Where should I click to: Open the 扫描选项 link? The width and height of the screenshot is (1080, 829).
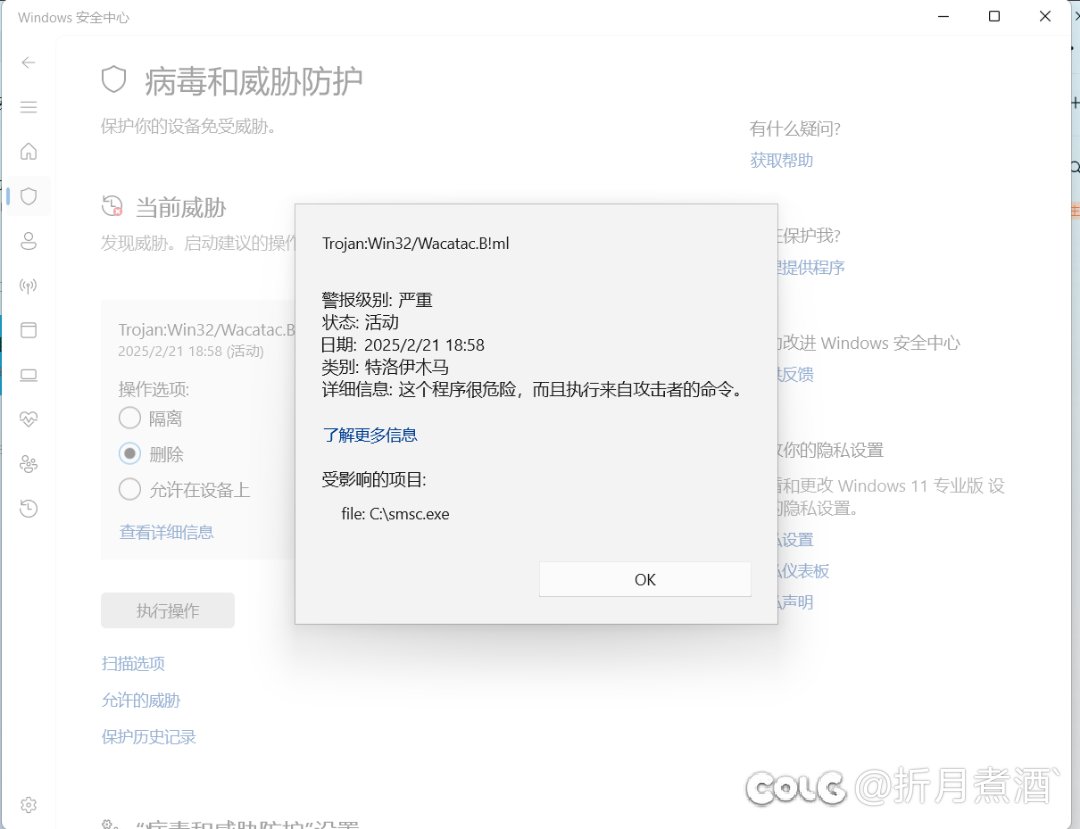coord(133,664)
